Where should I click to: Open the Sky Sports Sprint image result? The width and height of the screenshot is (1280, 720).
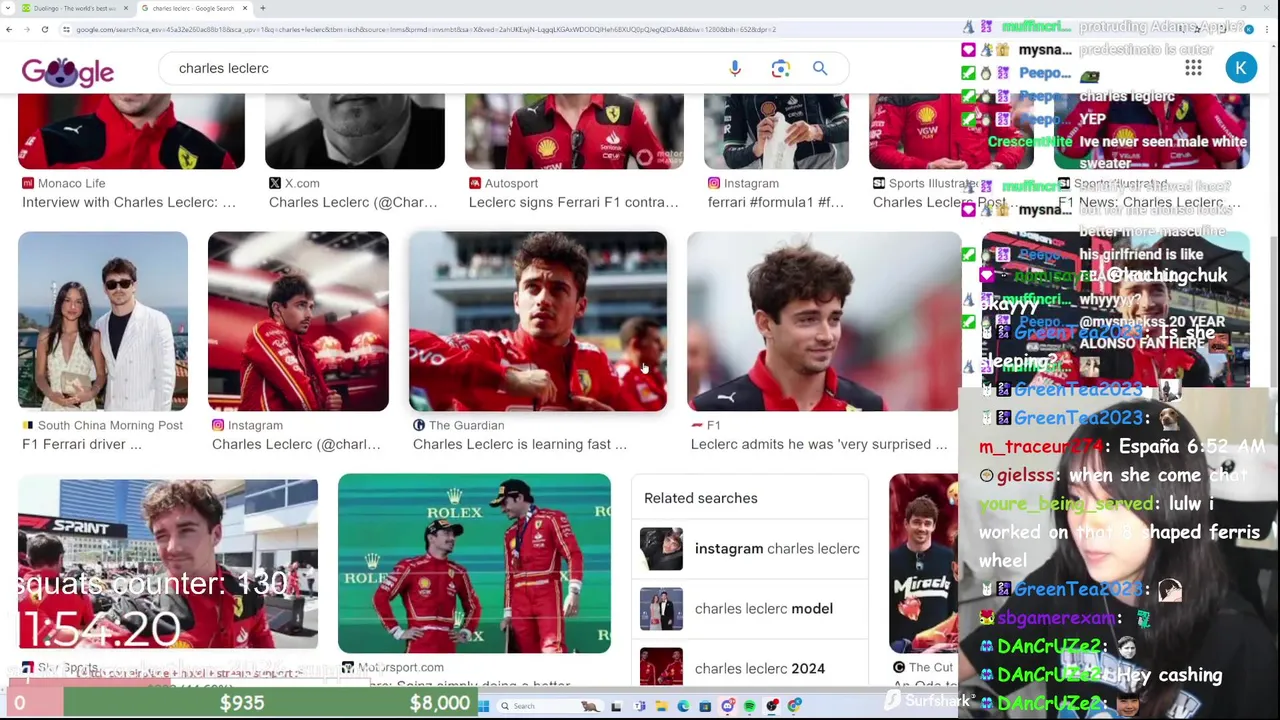click(168, 563)
